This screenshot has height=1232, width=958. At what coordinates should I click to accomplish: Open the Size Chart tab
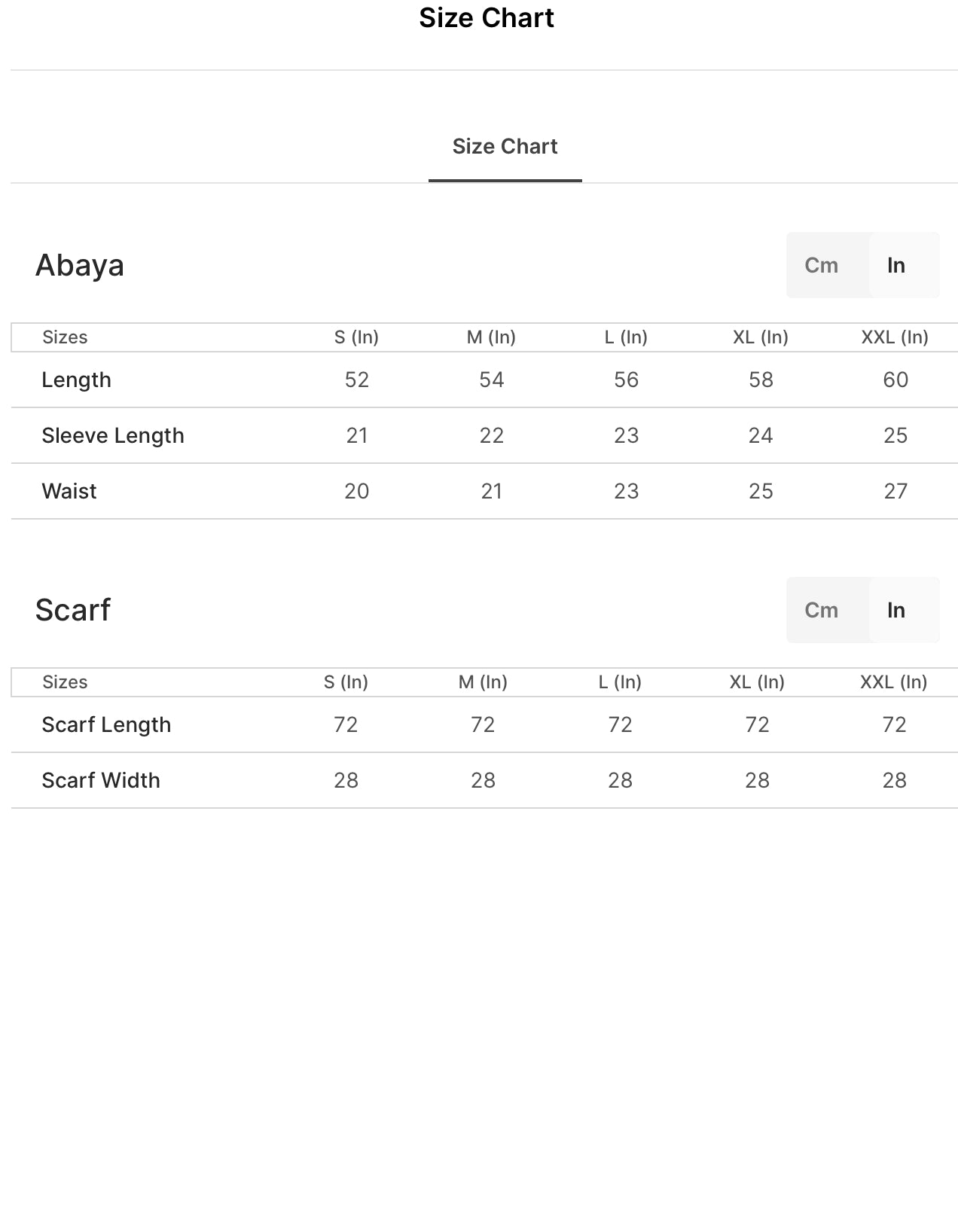505,147
